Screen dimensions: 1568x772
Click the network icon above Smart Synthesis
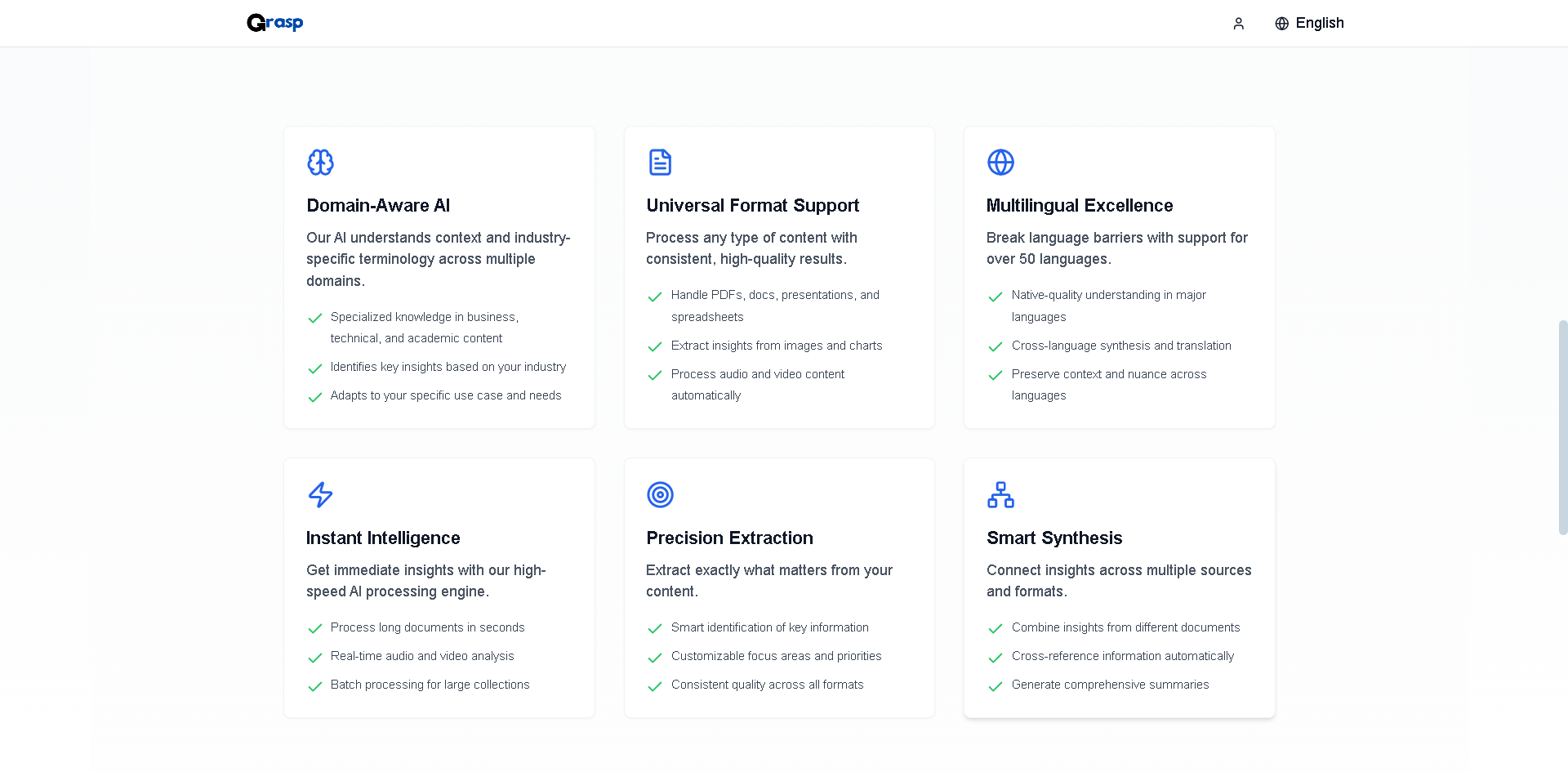pyautogui.click(x=1000, y=495)
